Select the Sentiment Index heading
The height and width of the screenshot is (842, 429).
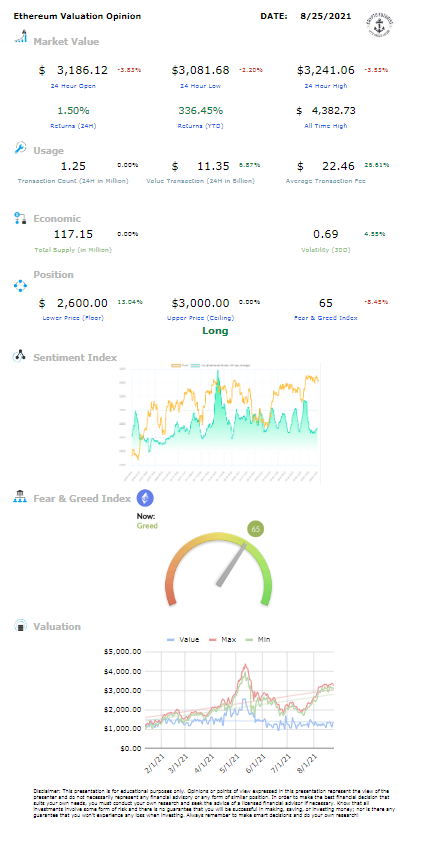(x=75, y=357)
